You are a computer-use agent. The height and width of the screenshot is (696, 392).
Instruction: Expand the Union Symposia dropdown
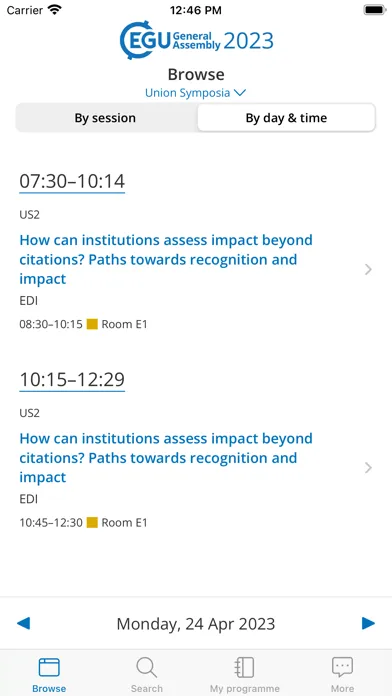[196, 93]
